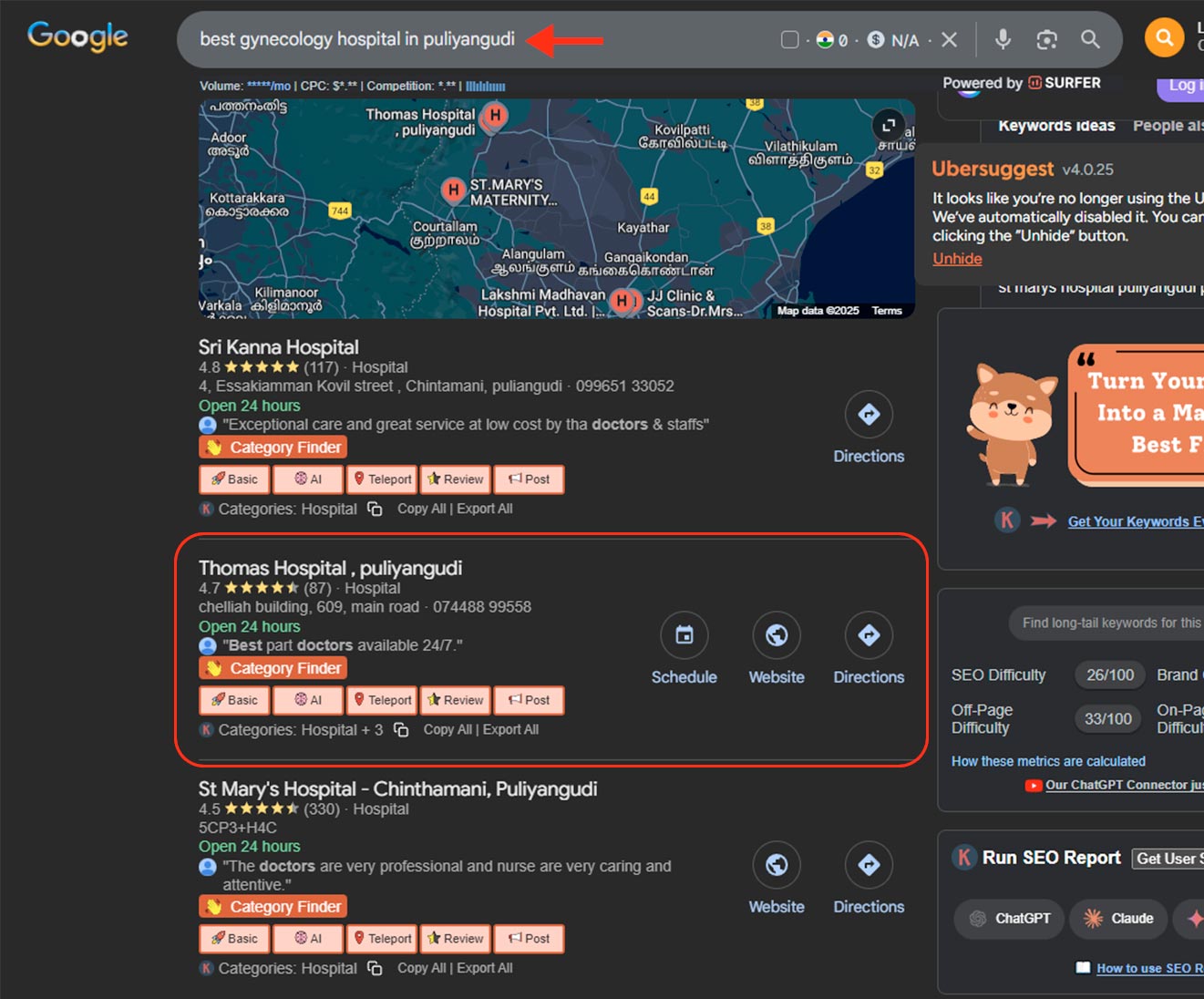Click Export All for Thomas Hospital

[x=510, y=730]
